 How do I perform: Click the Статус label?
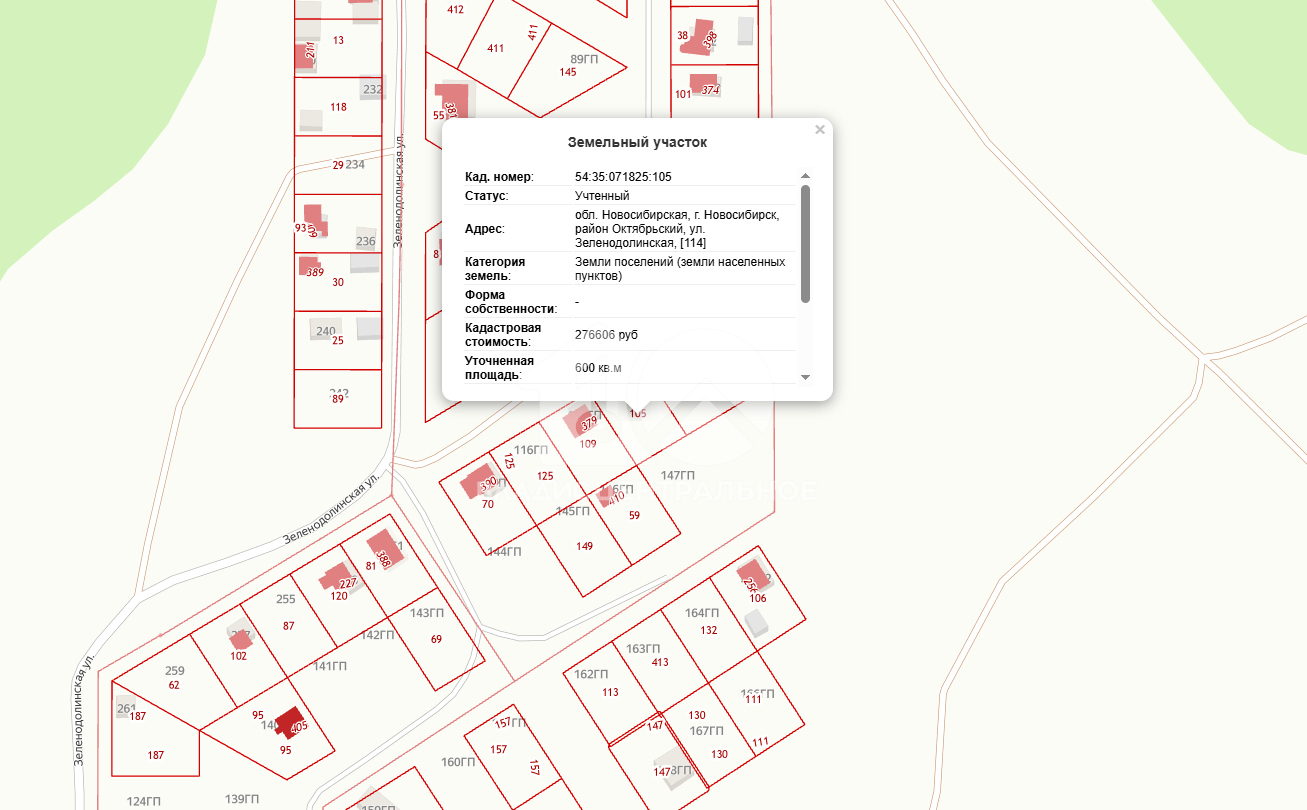click(x=487, y=196)
